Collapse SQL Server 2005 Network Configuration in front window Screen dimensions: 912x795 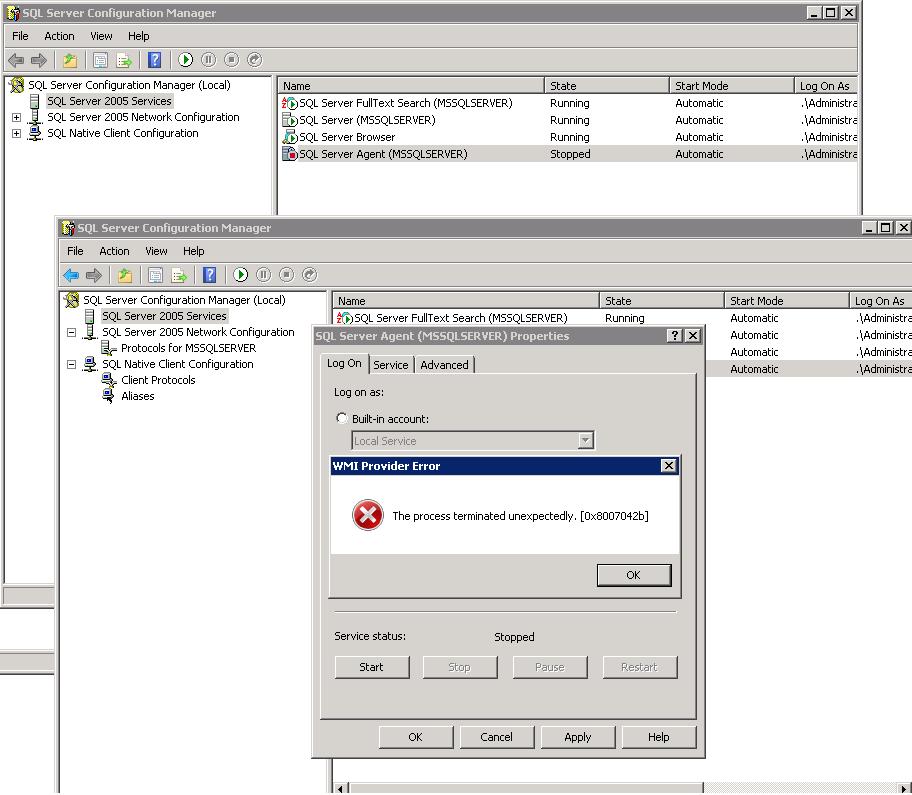(72, 333)
